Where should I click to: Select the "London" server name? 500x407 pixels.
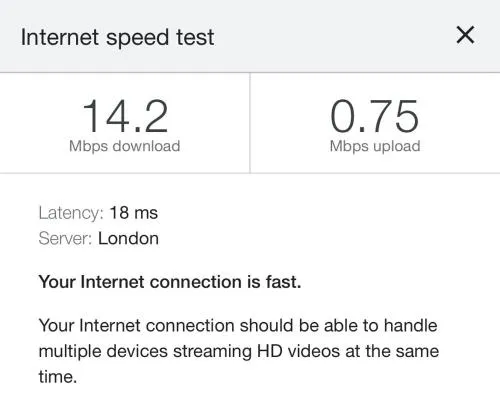(128, 239)
